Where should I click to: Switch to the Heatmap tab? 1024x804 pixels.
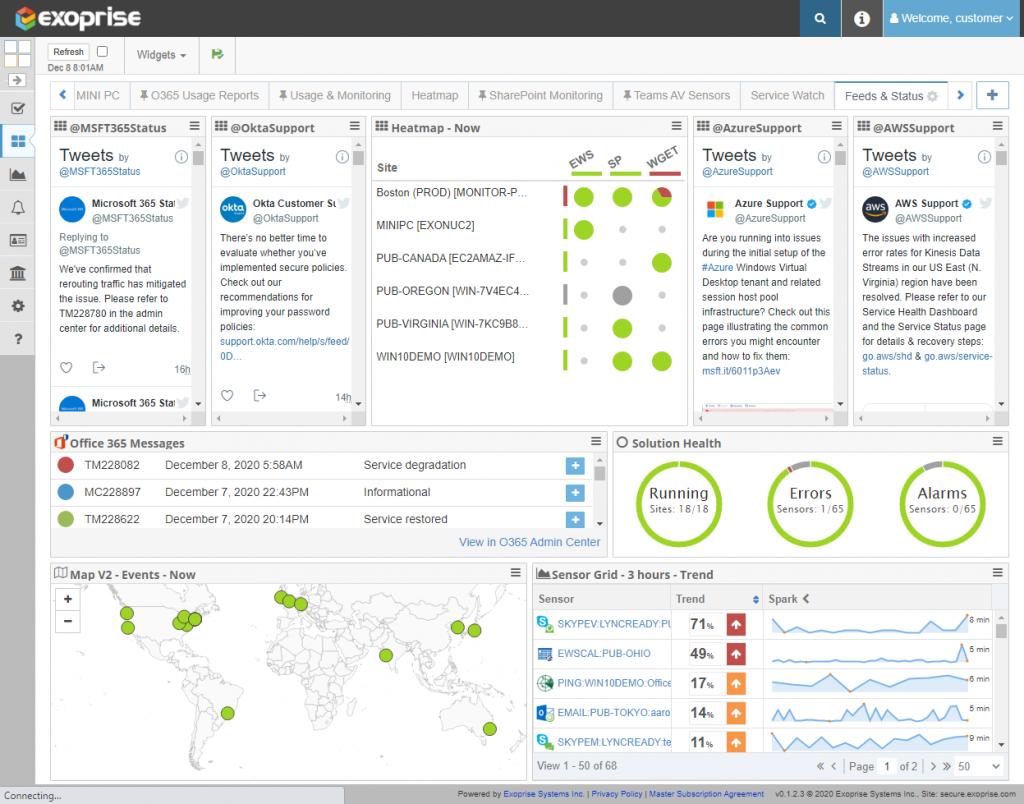pyautogui.click(x=434, y=95)
